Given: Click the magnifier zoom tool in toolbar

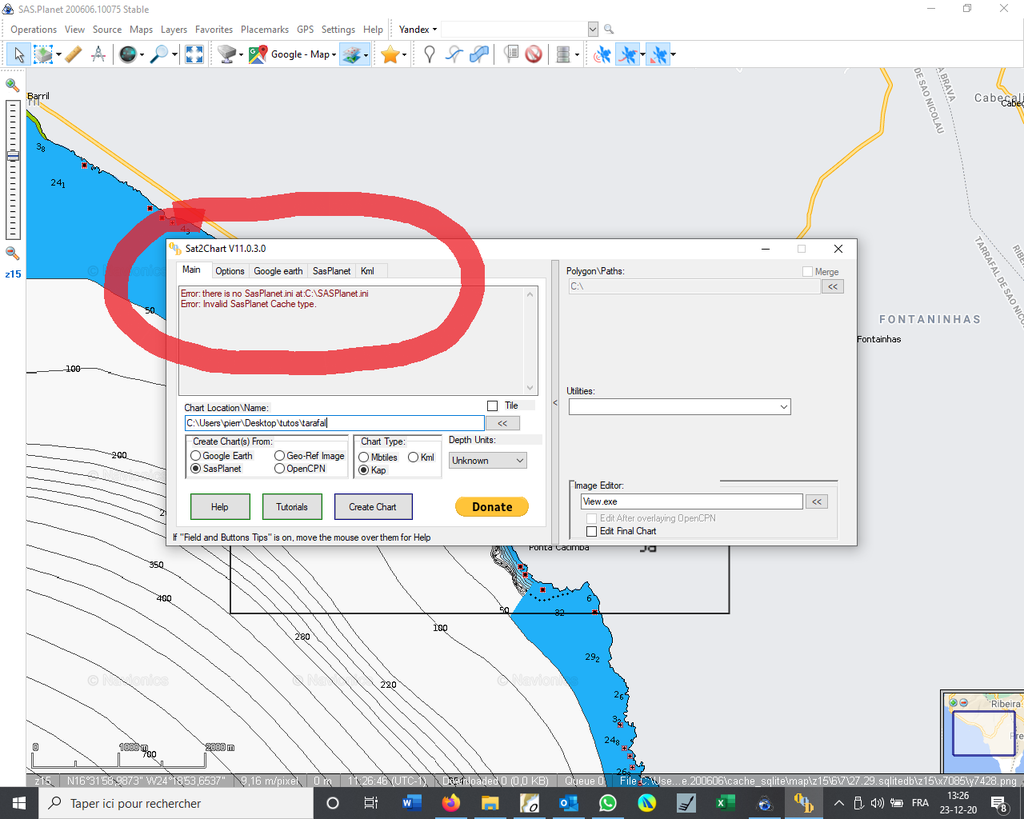Looking at the screenshot, I should [x=159, y=55].
